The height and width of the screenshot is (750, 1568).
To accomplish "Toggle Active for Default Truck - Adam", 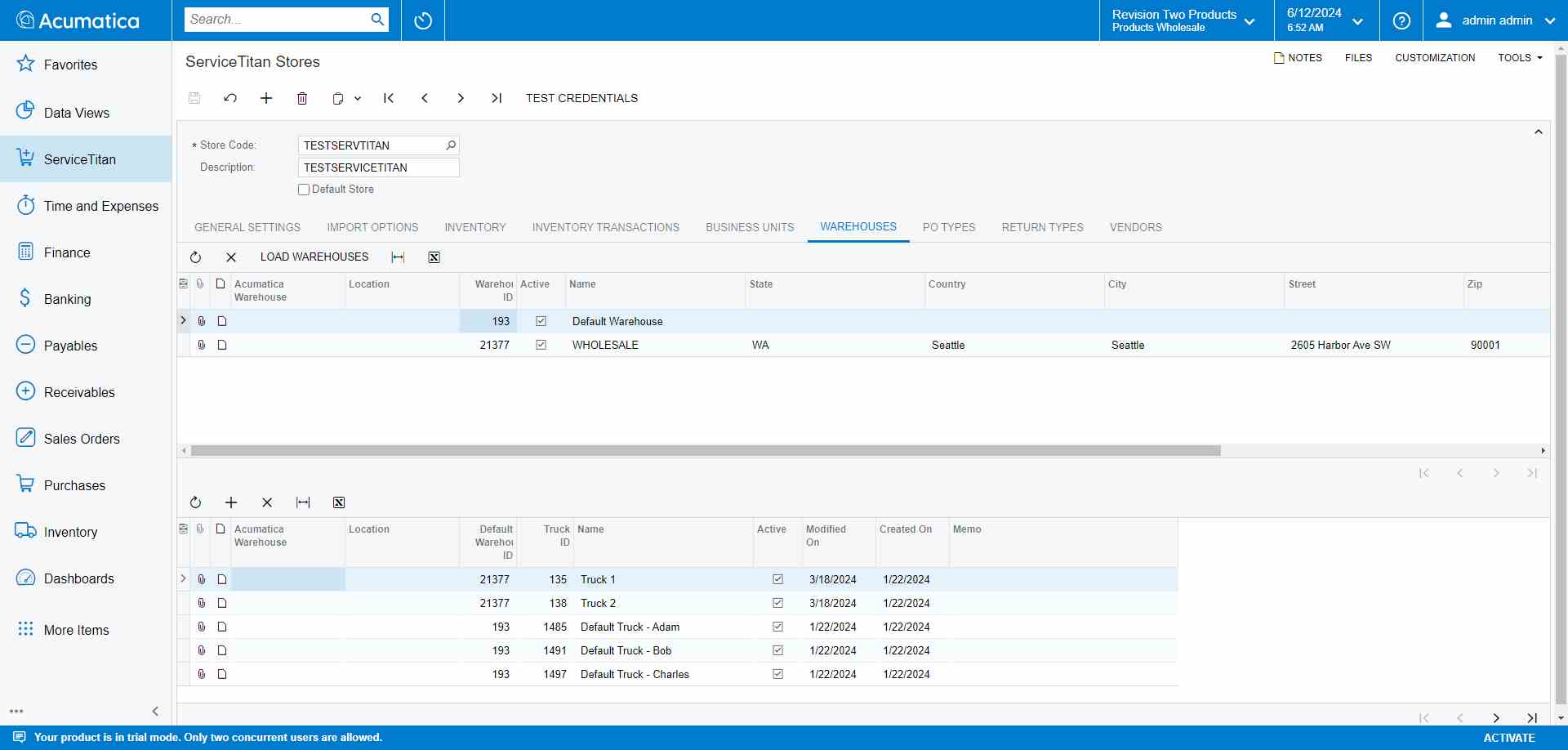I will pos(777,627).
